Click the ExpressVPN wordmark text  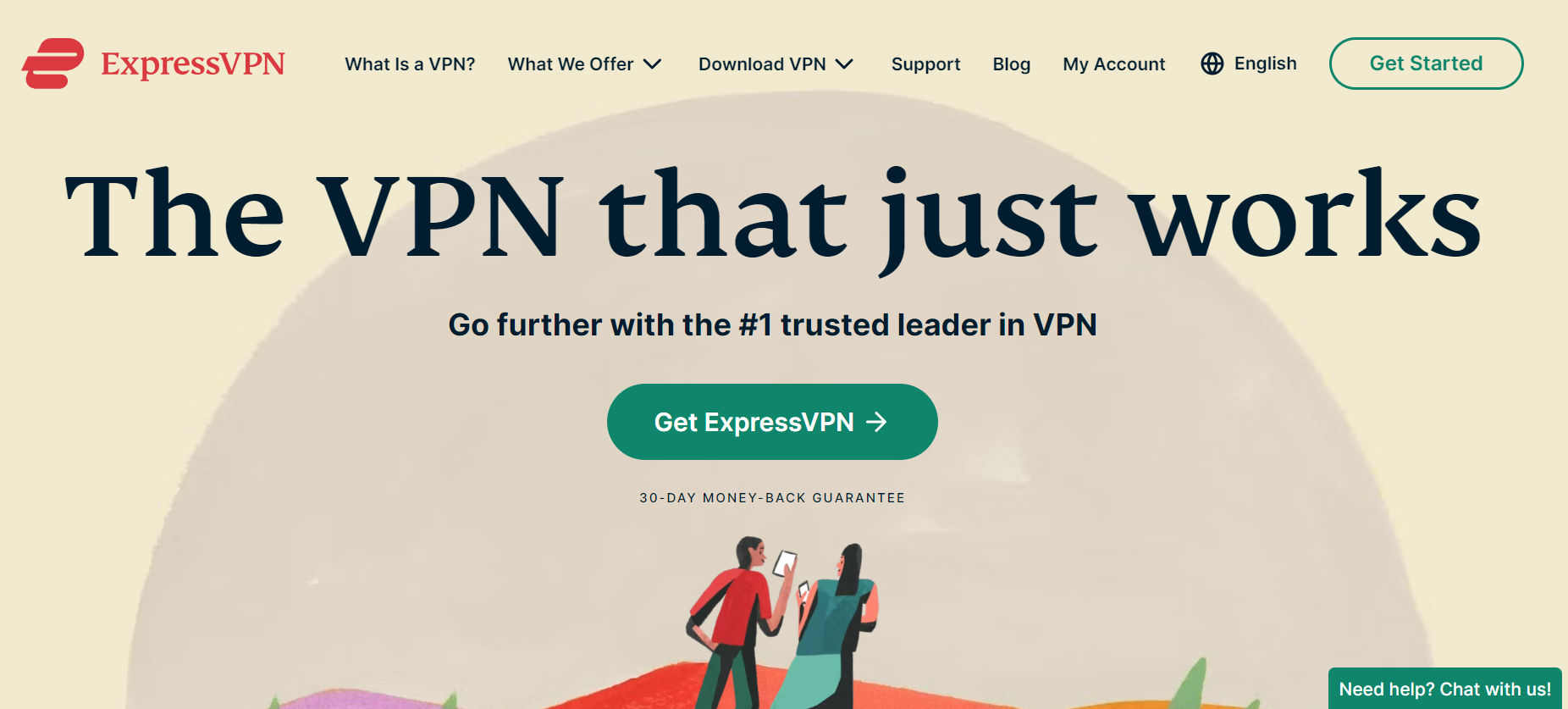[x=193, y=64]
